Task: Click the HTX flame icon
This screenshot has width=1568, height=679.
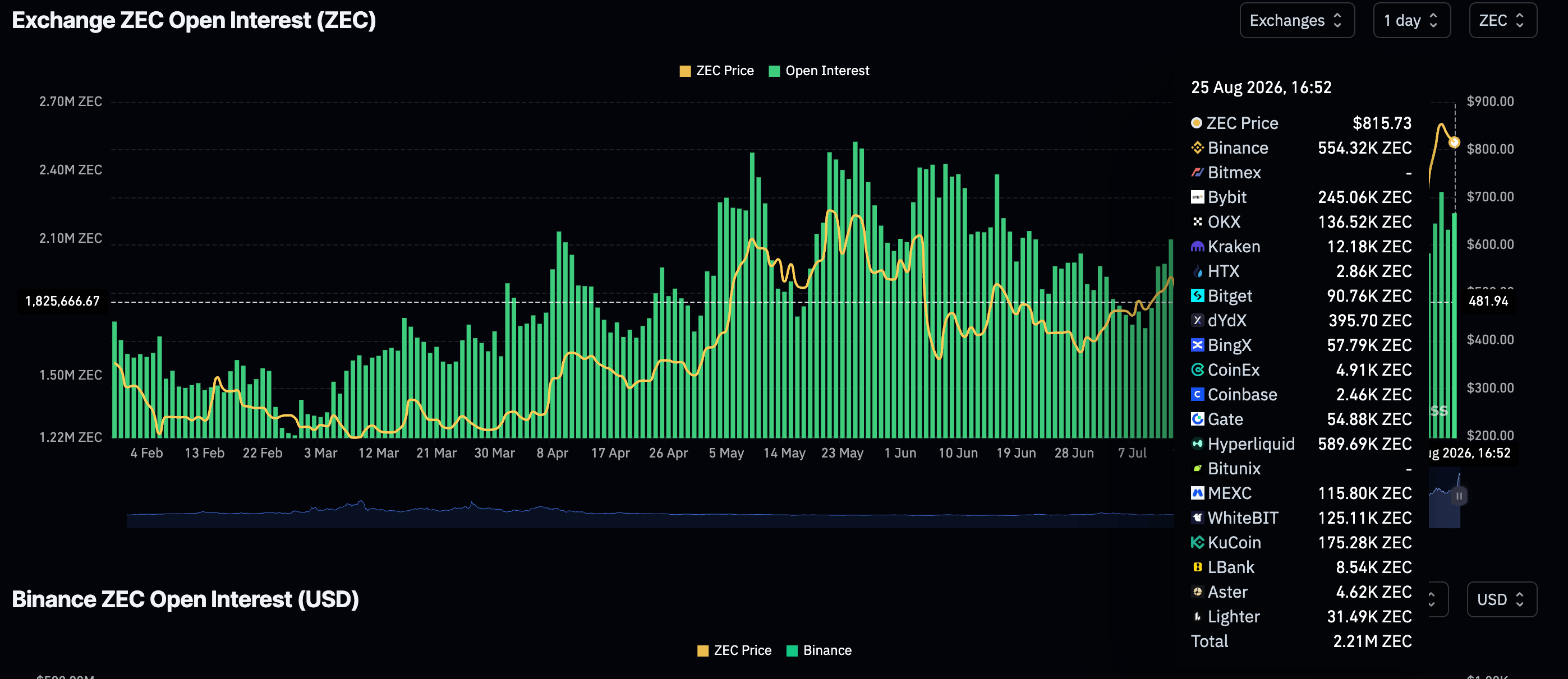Action: 1197,271
